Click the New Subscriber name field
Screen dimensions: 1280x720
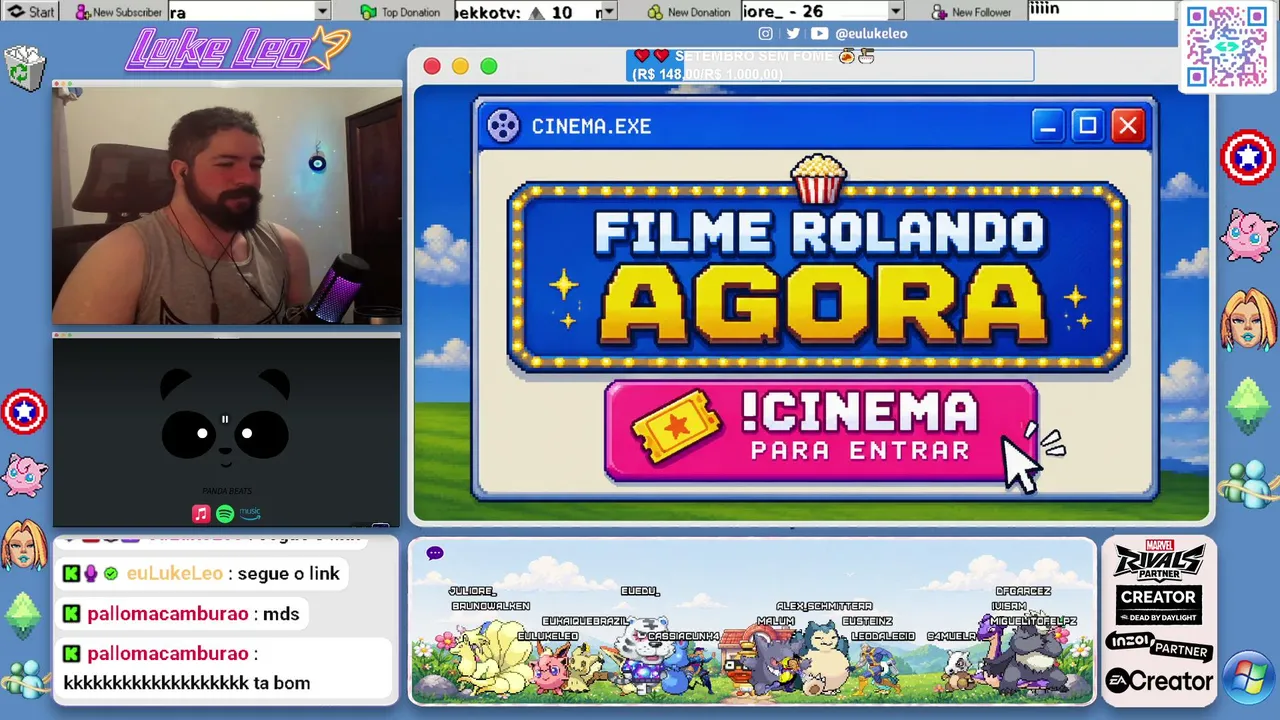click(x=241, y=12)
